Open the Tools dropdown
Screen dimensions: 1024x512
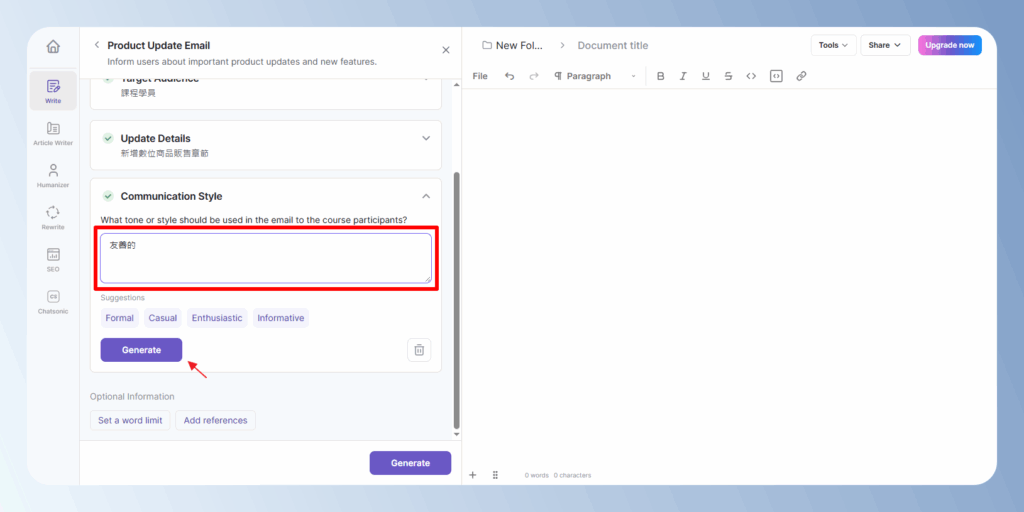click(x=833, y=45)
